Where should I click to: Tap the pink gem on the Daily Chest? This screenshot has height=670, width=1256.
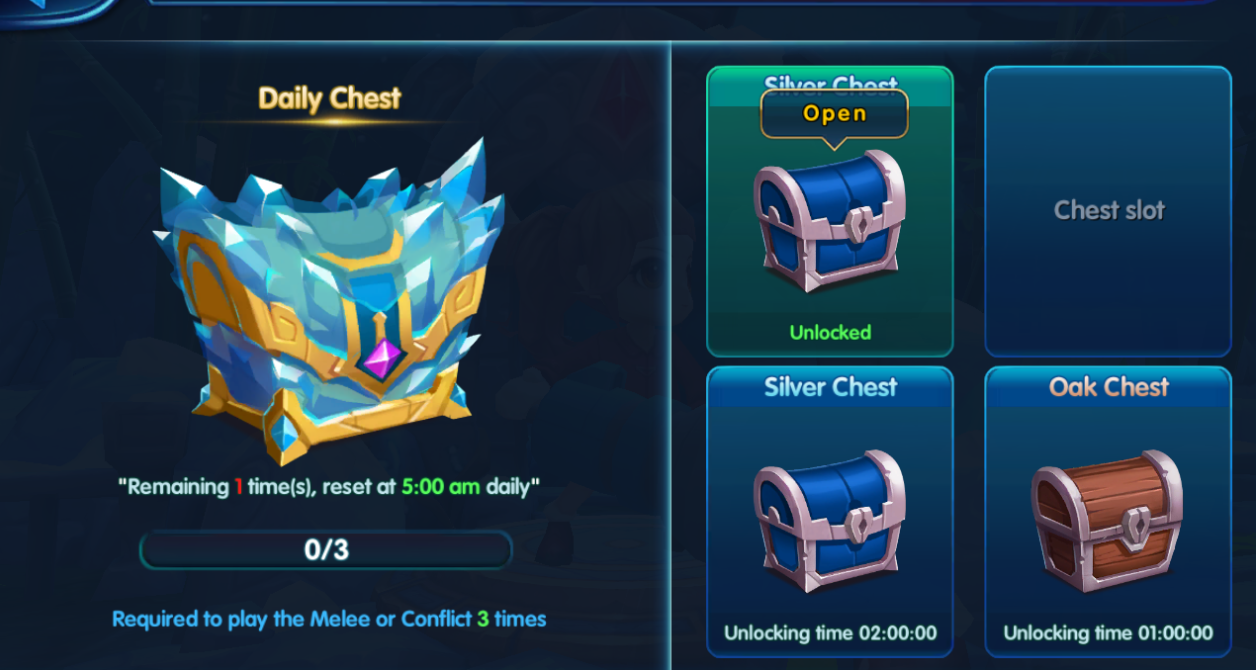point(378,357)
